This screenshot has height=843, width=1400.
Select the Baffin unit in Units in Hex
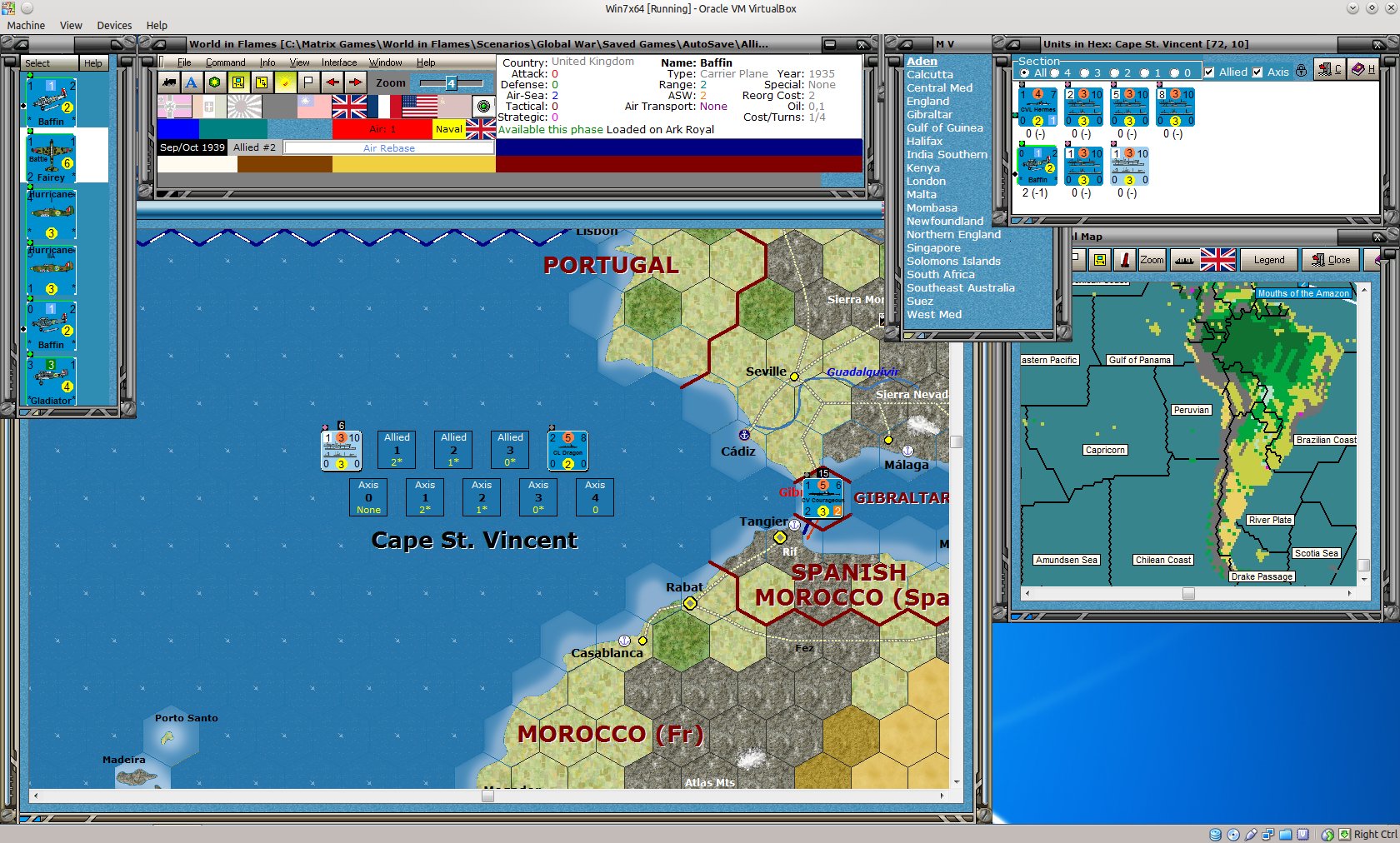1037,167
